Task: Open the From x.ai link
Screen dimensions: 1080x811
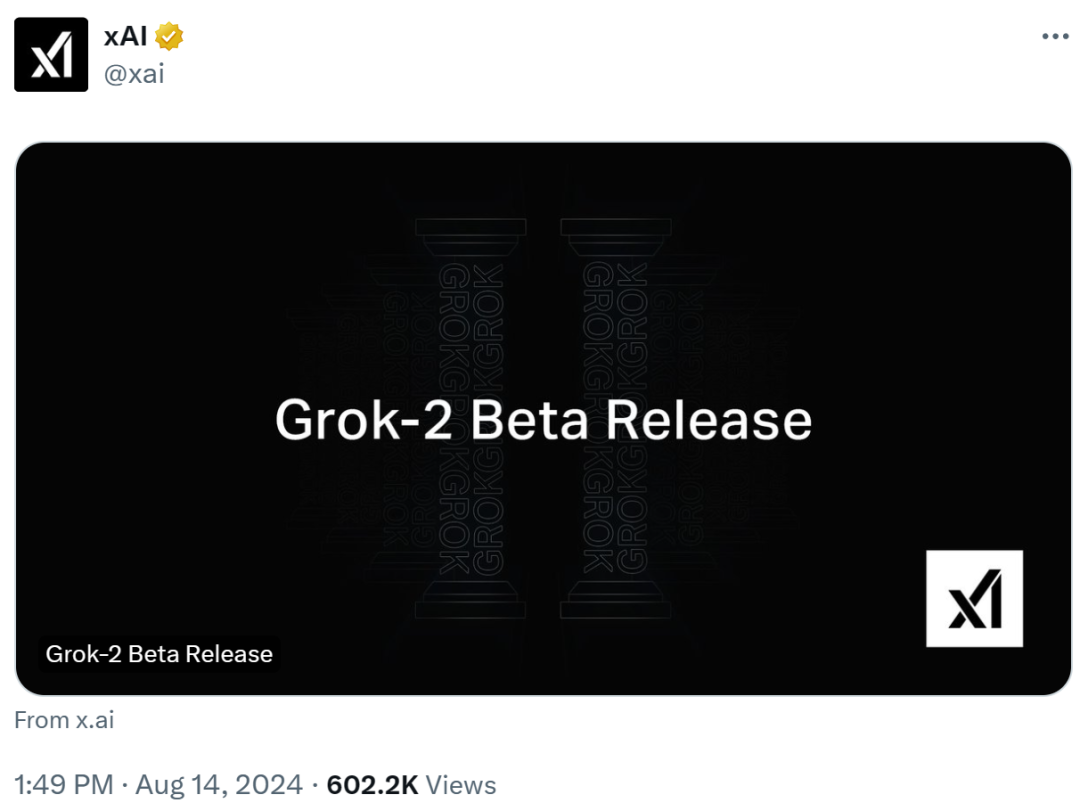Action: click(x=63, y=719)
